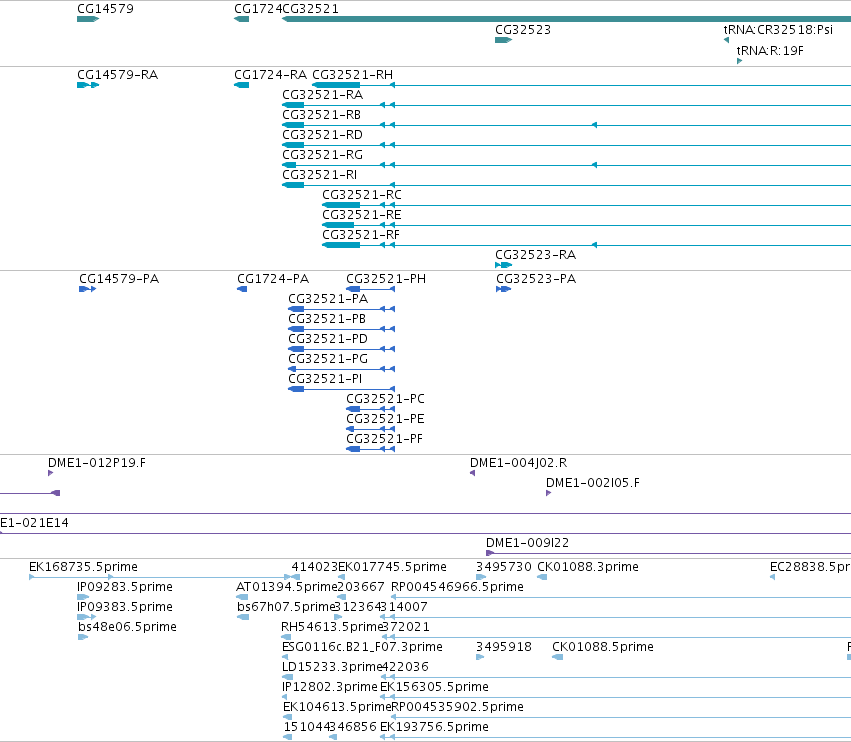
Task: Click the 3495918 EST glyph
Action: [480, 657]
